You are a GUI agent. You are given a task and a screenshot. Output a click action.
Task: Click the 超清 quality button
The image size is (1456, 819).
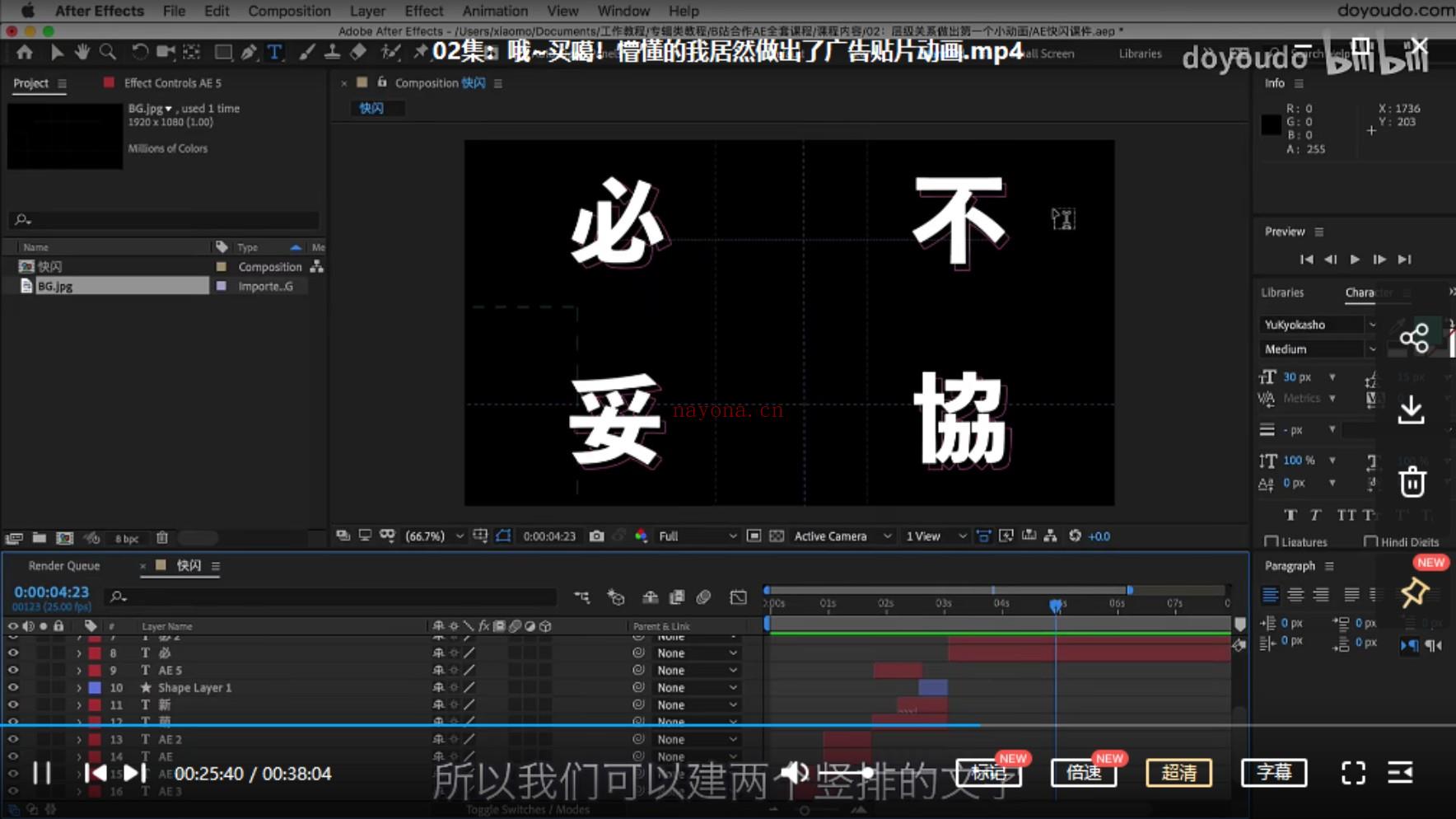pos(1178,772)
